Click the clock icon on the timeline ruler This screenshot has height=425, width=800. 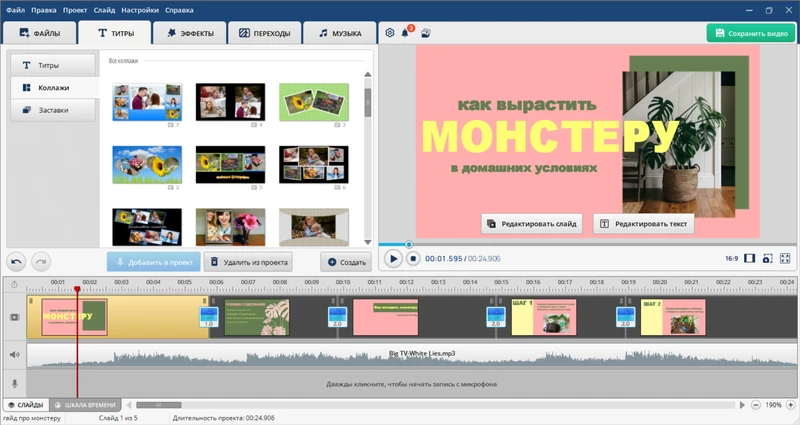click(x=14, y=285)
